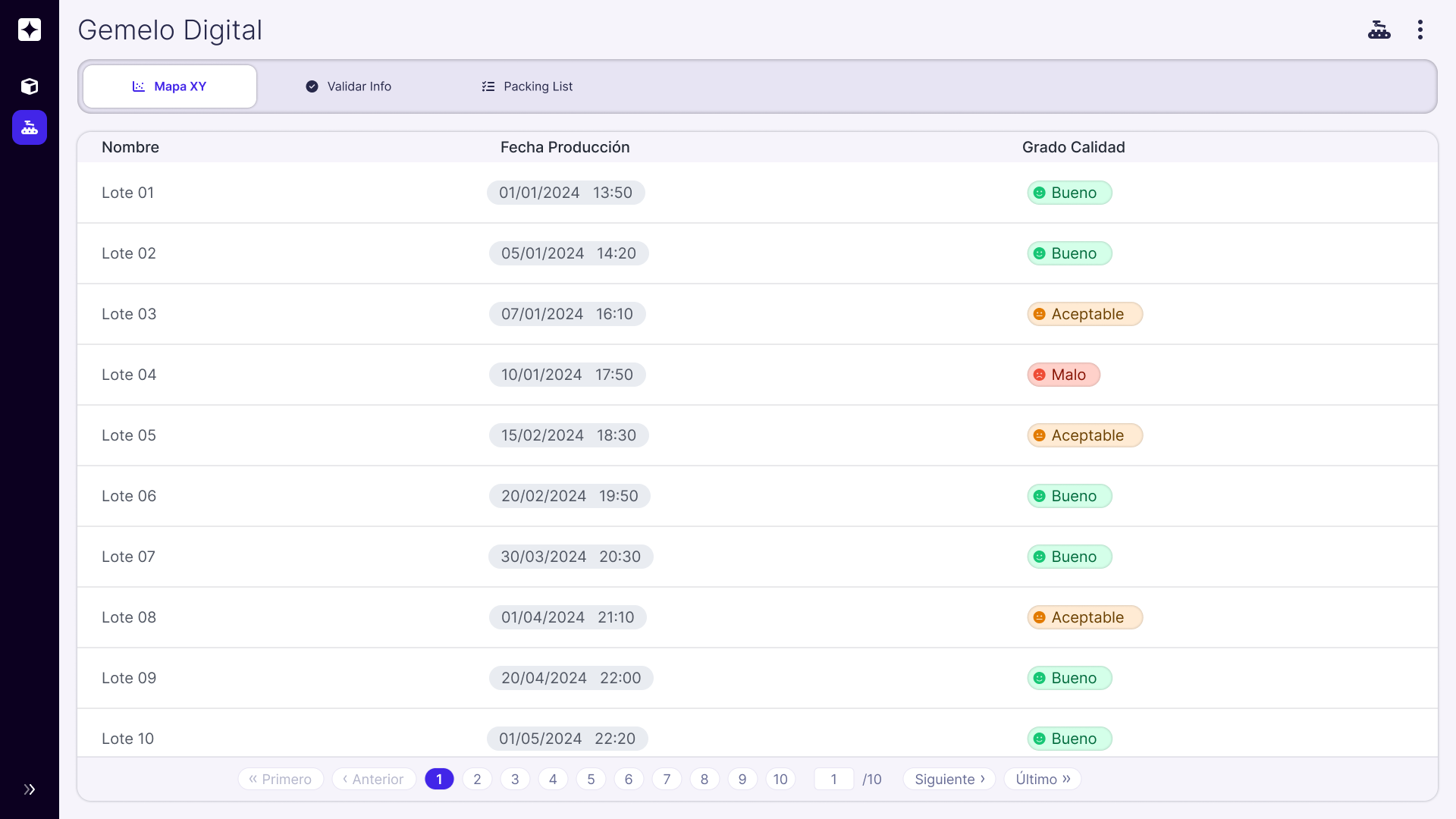The width and height of the screenshot is (1456, 819).
Task: Open the cube module in sidebar
Action: pos(30,86)
